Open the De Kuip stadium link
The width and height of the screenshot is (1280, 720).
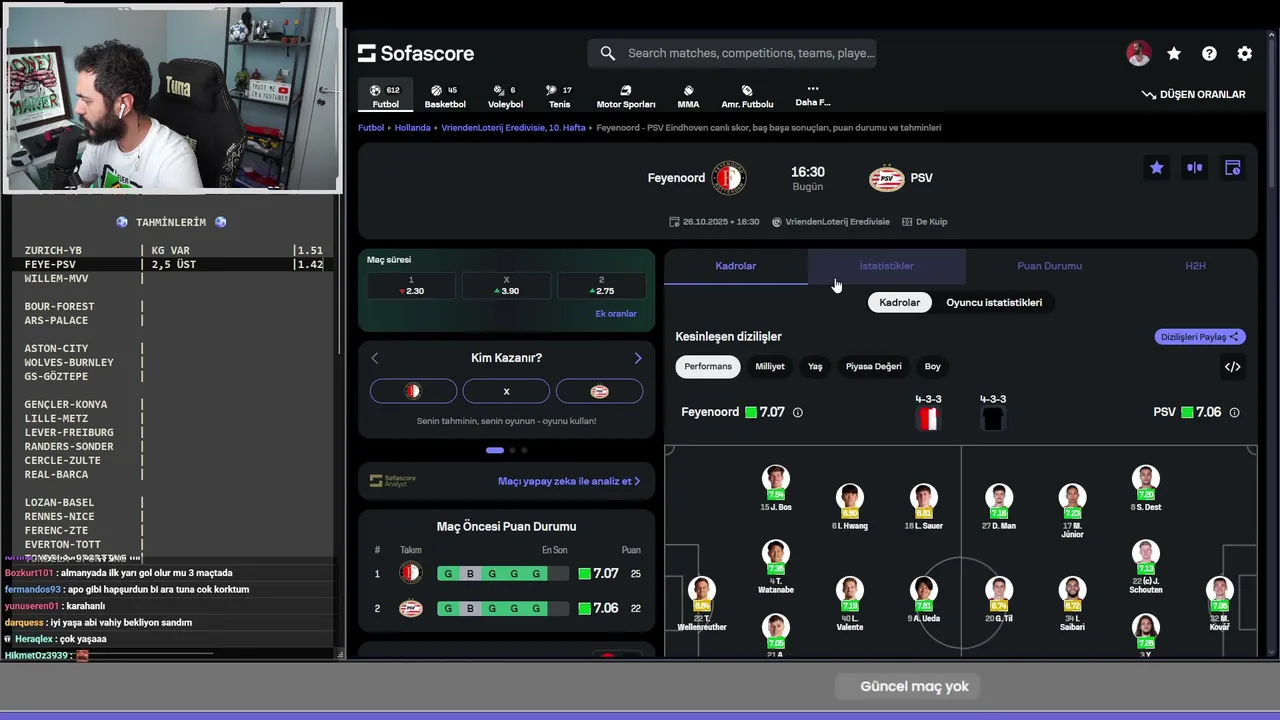click(924, 222)
